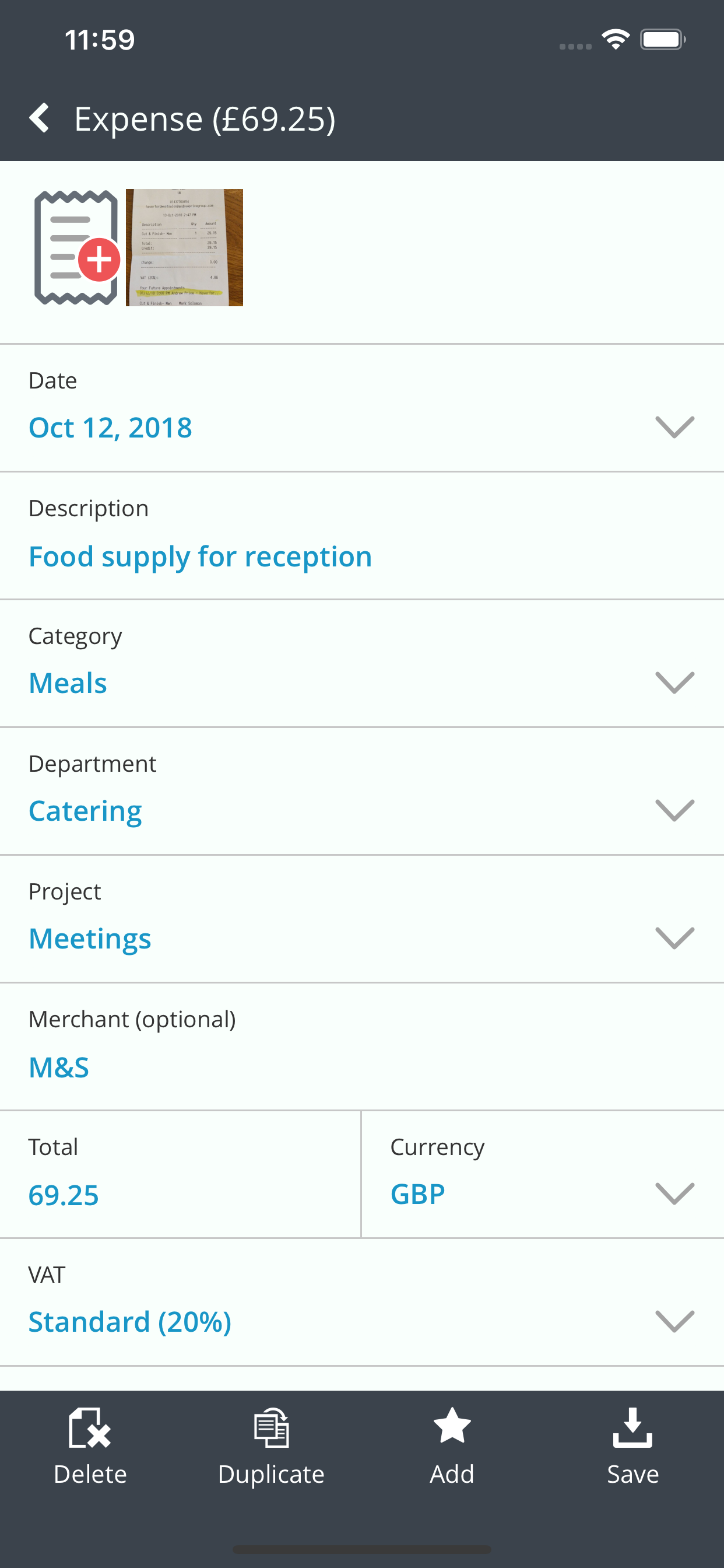Edit the Merchant field M&S
This screenshot has width=724, height=1568.
click(362, 1047)
